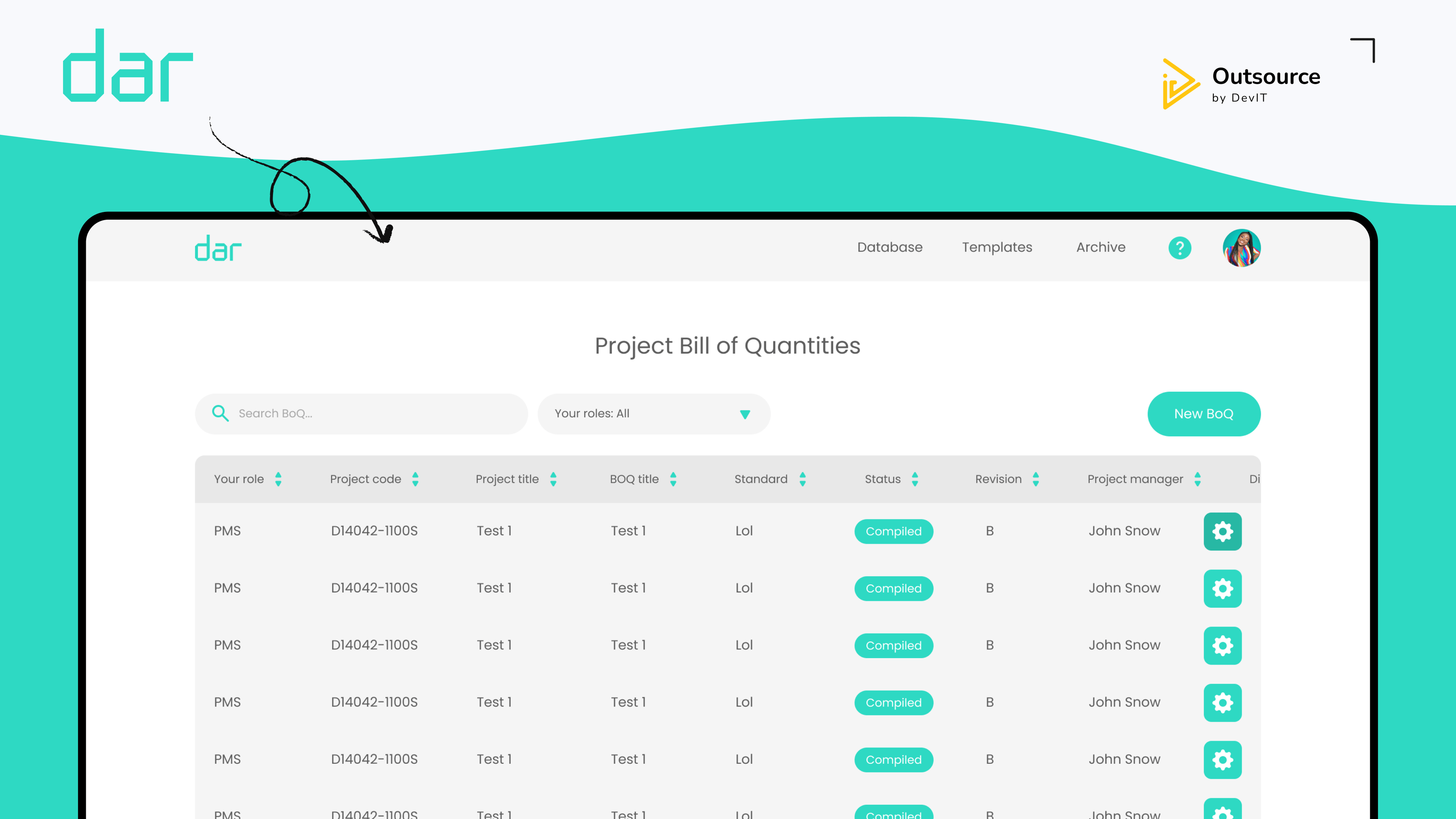Sort table by Status column arrows
Image resolution: width=1456 pixels, height=819 pixels.
[x=915, y=479]
